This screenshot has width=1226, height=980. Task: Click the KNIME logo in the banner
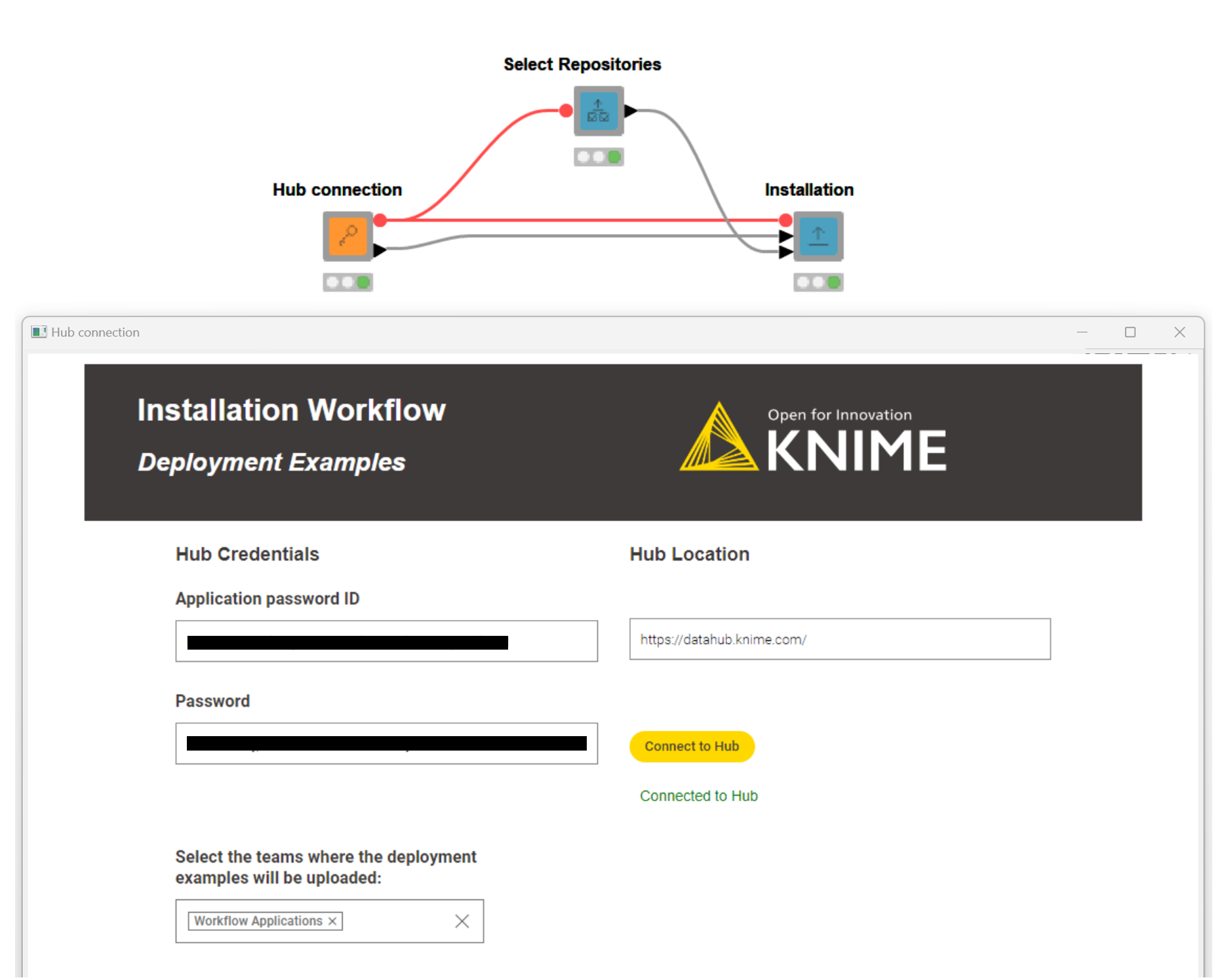click(x=813, y=439)
